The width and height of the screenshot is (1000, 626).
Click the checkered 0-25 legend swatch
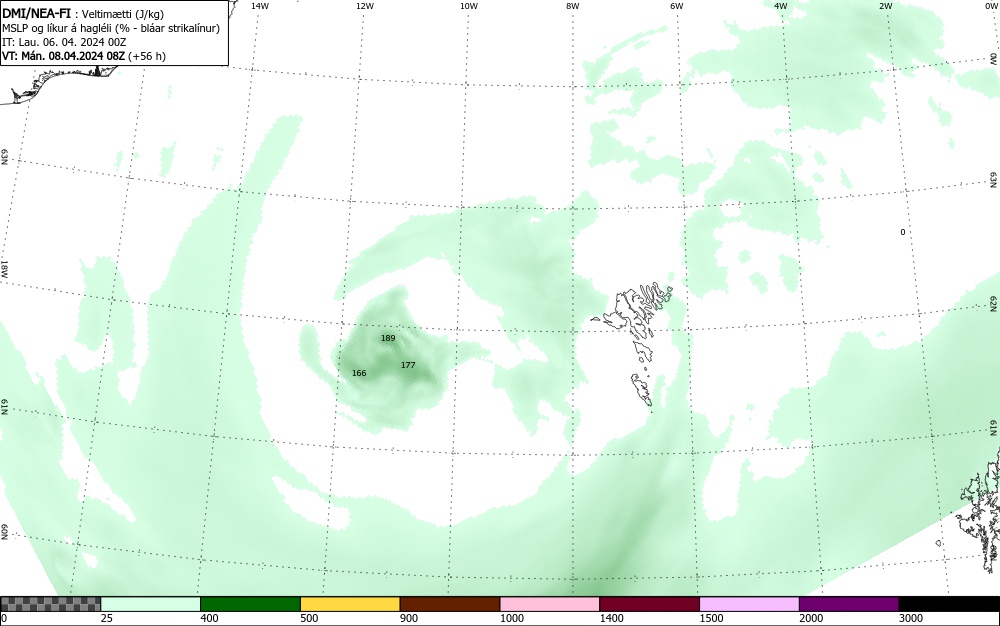50,604
